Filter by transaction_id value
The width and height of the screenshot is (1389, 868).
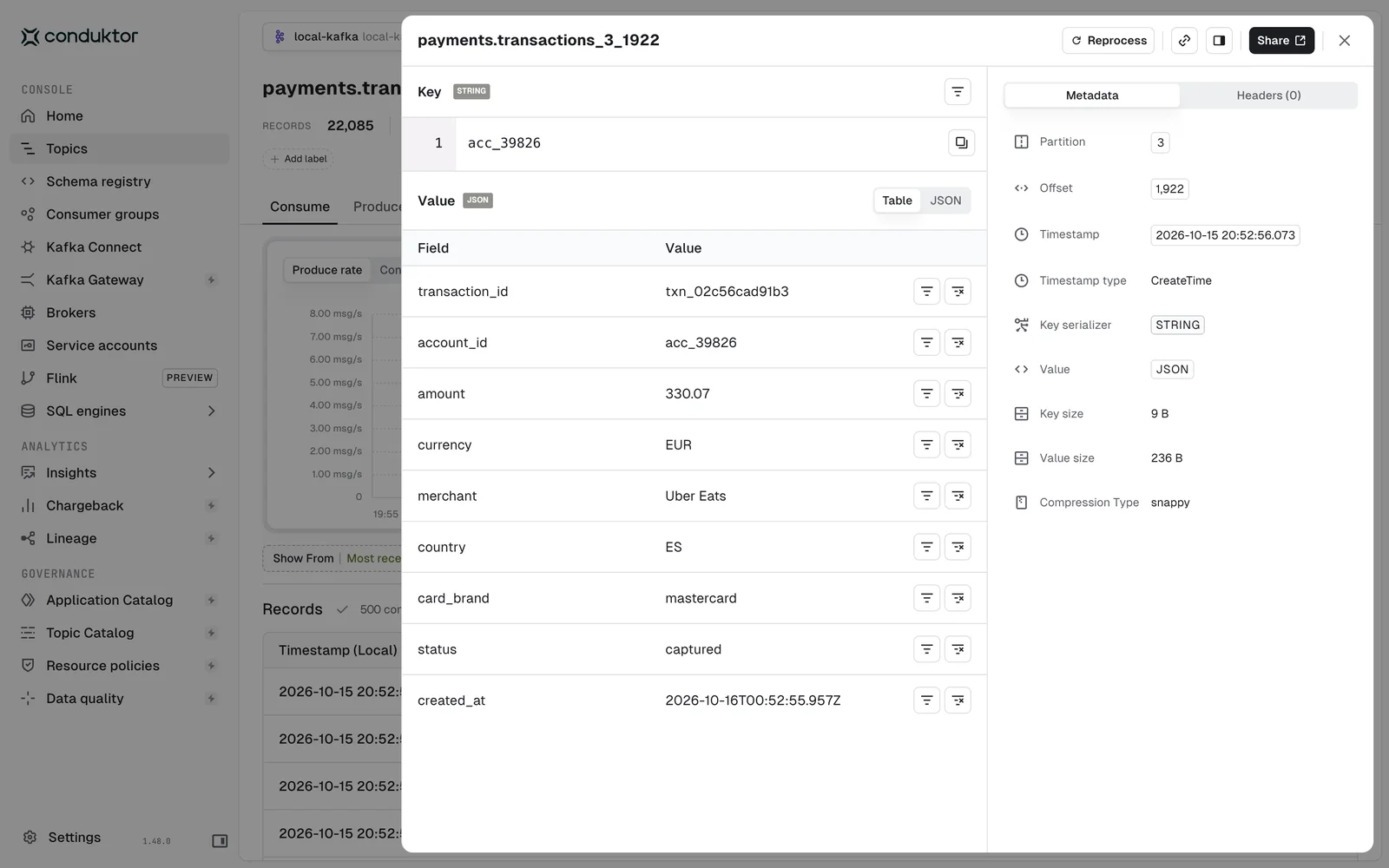926,292
